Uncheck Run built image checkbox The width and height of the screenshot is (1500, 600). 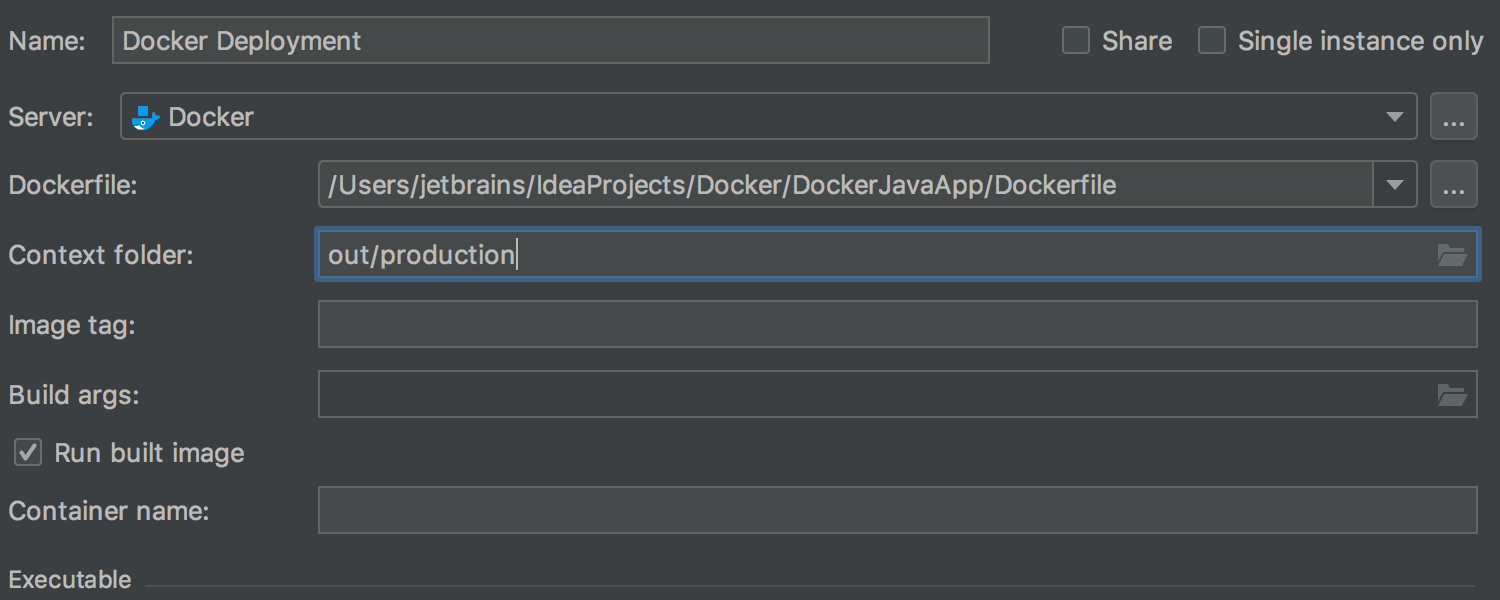tap(28, 453)
